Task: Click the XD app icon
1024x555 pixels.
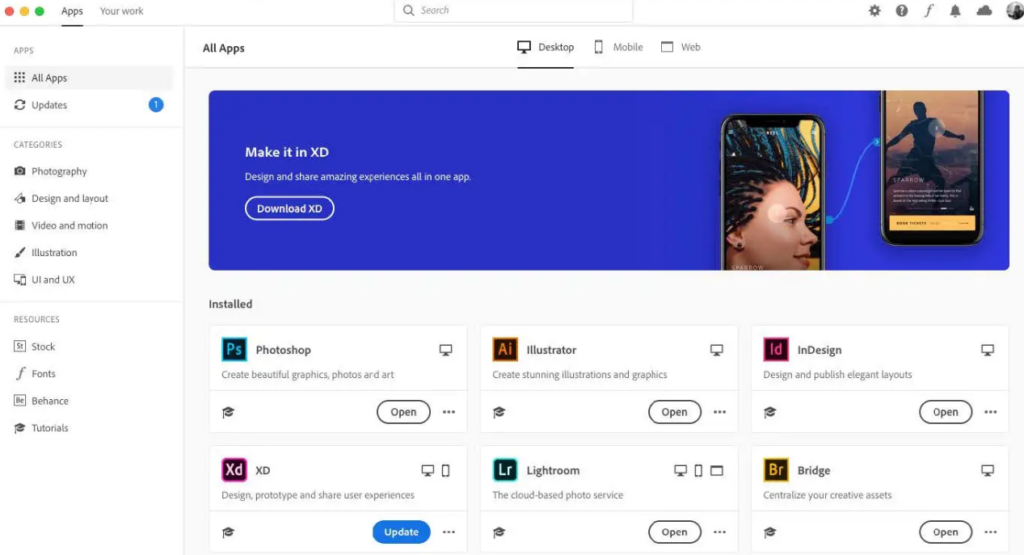Action: click(234, 470)
